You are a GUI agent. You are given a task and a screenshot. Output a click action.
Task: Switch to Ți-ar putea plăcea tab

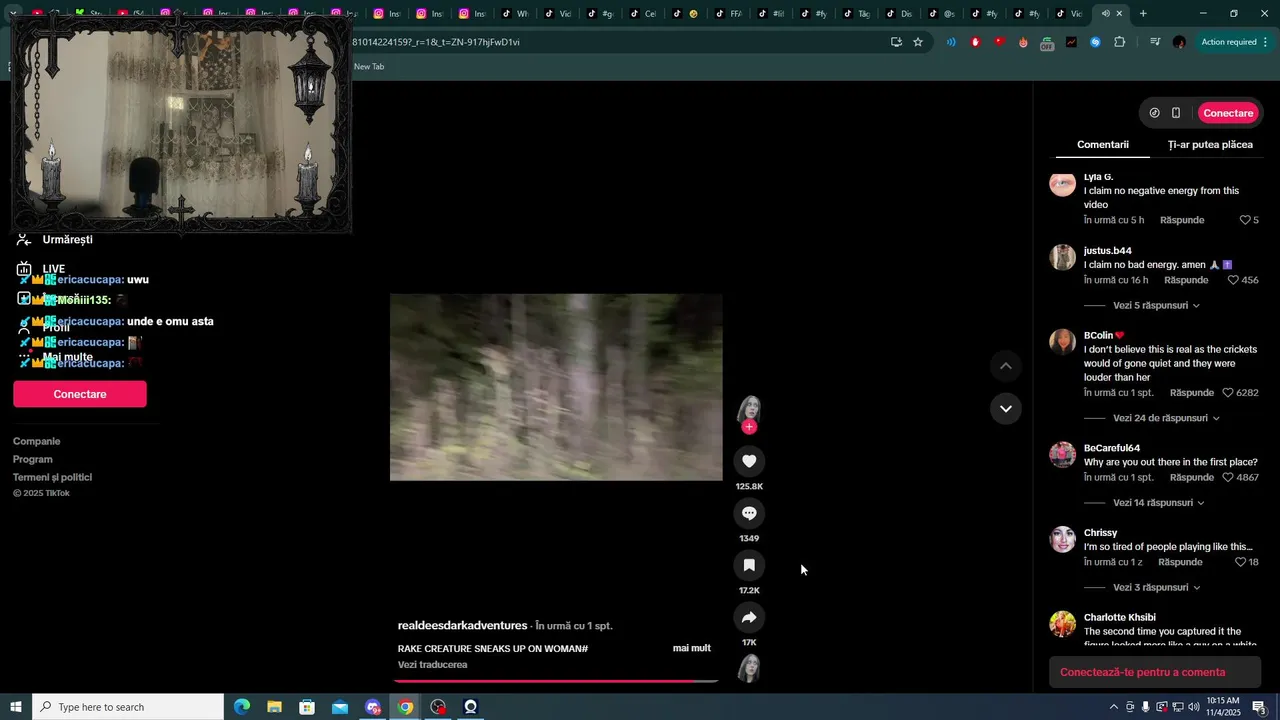coord(1210,145)
